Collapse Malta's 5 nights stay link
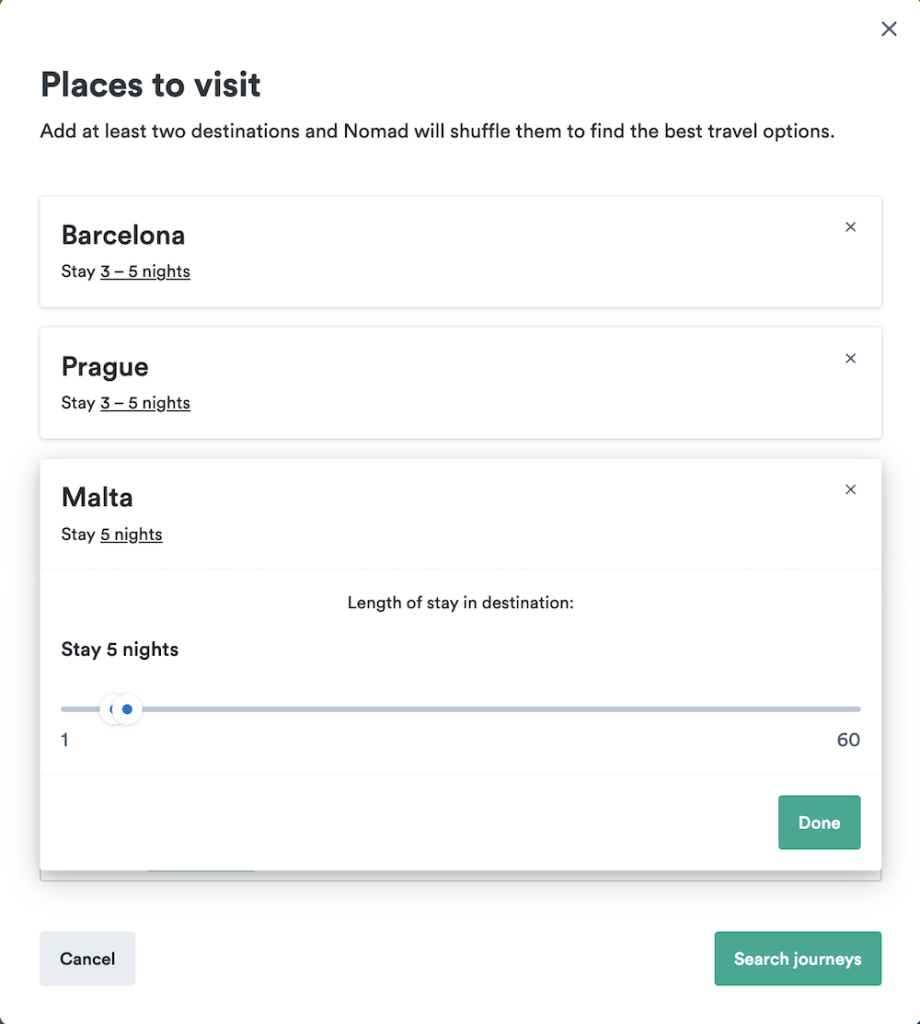The height and width of the screenshot is (1024, 920). (x=131, y=534)
